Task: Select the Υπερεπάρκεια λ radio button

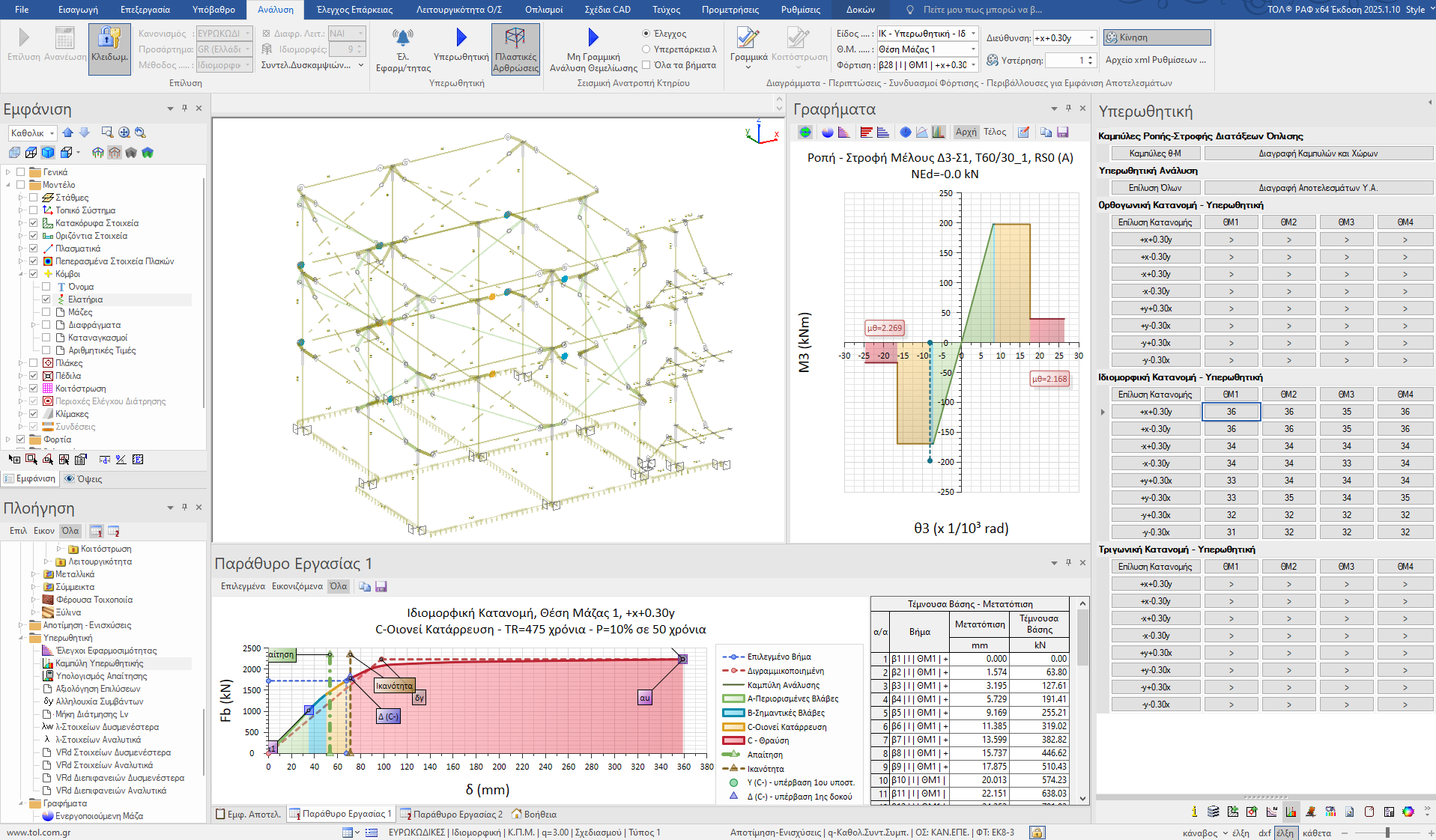Action: click(646, 49)
